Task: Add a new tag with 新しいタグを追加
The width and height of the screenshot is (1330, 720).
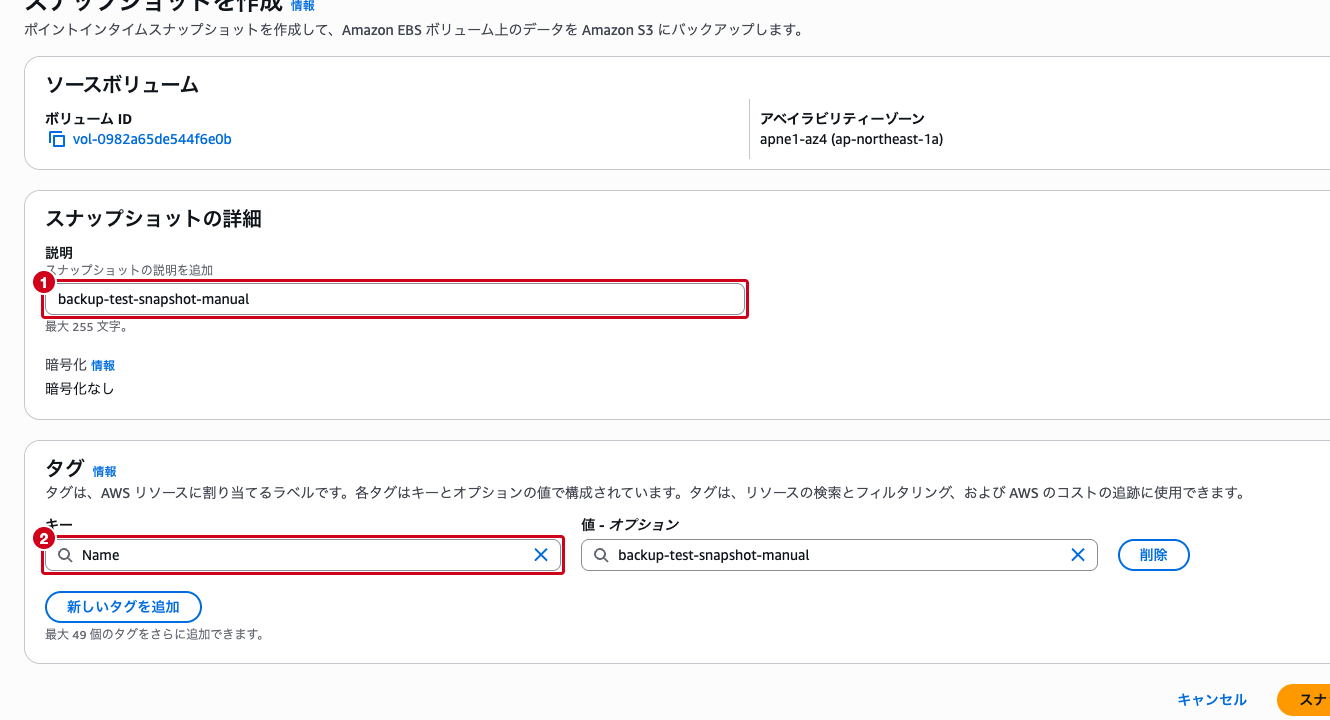Action: click(123, 607)
